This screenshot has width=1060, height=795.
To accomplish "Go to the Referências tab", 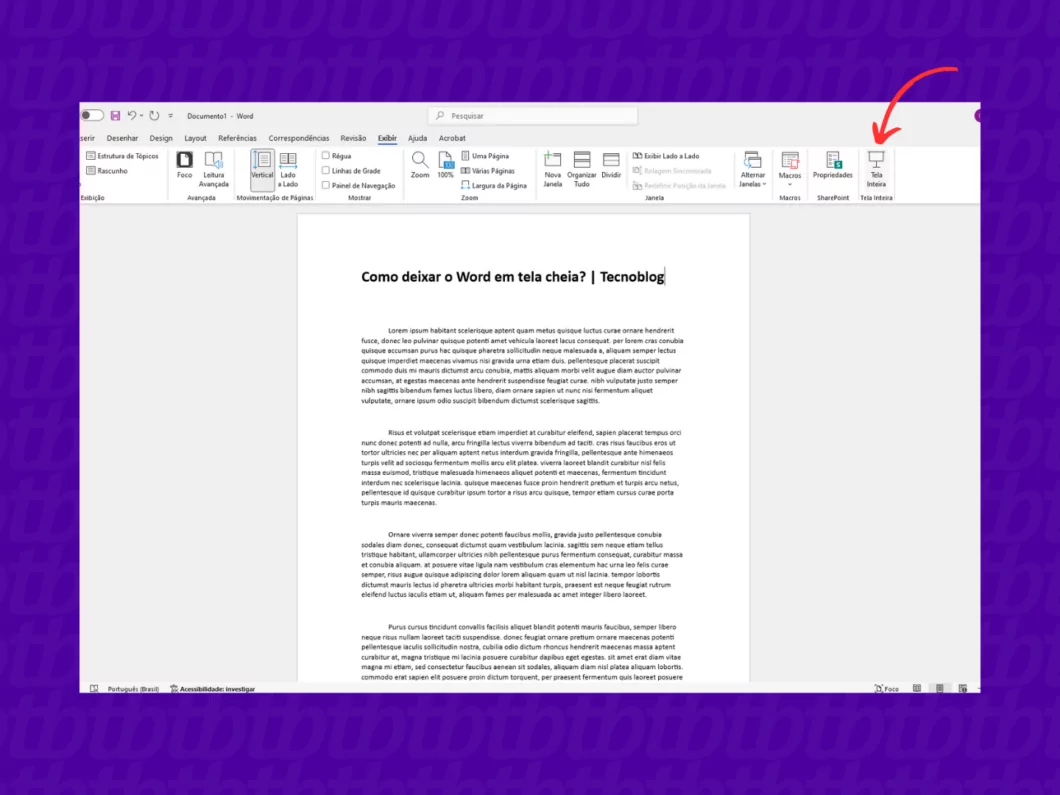I will (237, 138).
